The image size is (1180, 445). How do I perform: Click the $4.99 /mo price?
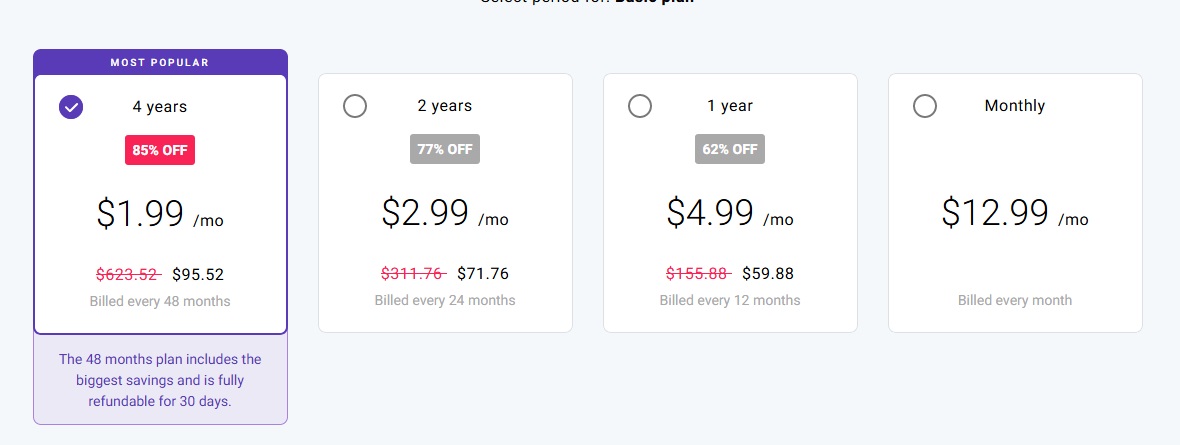(730, 213)
